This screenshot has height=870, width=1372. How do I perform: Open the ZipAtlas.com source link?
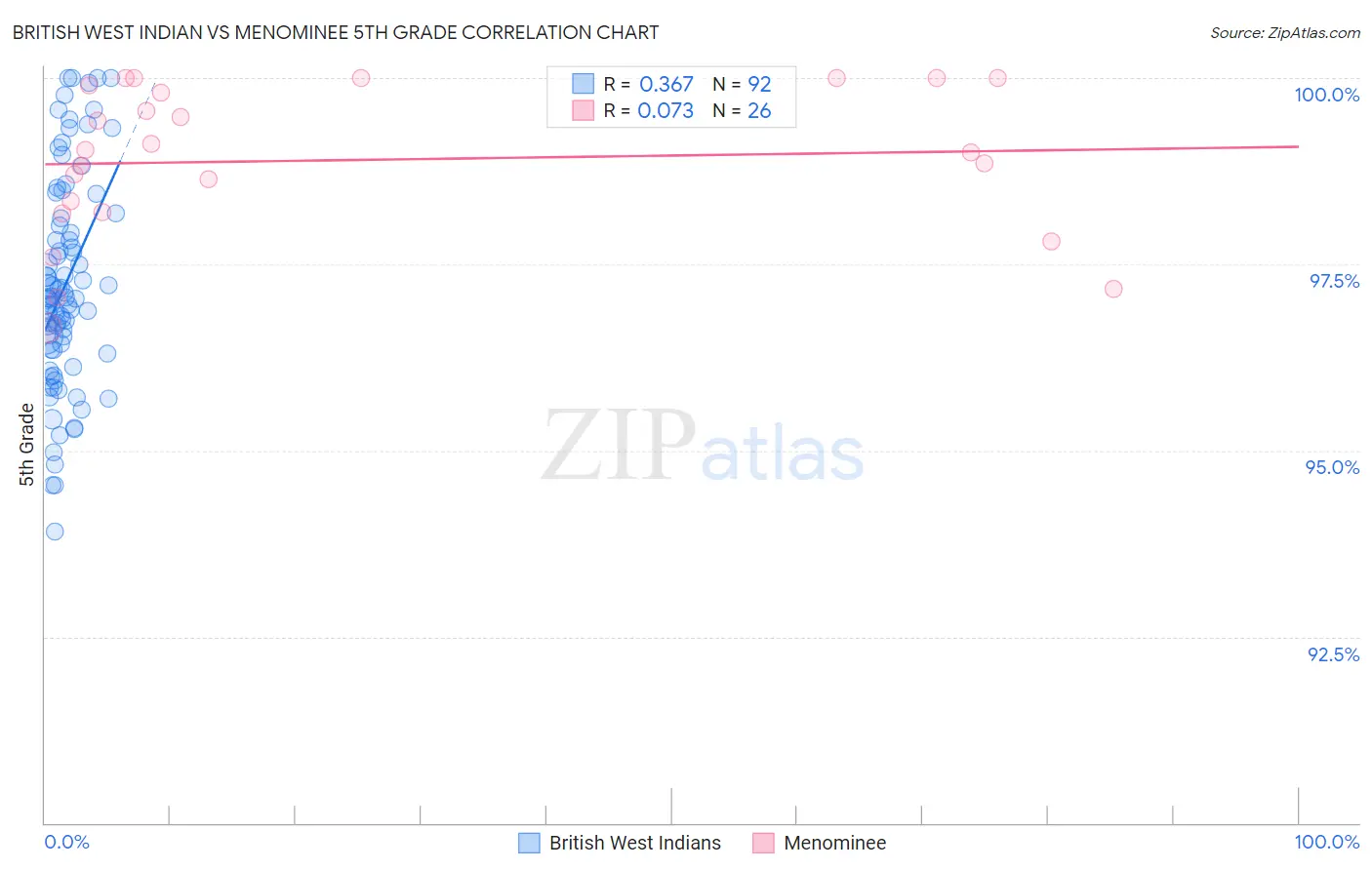pos(1285,32)
